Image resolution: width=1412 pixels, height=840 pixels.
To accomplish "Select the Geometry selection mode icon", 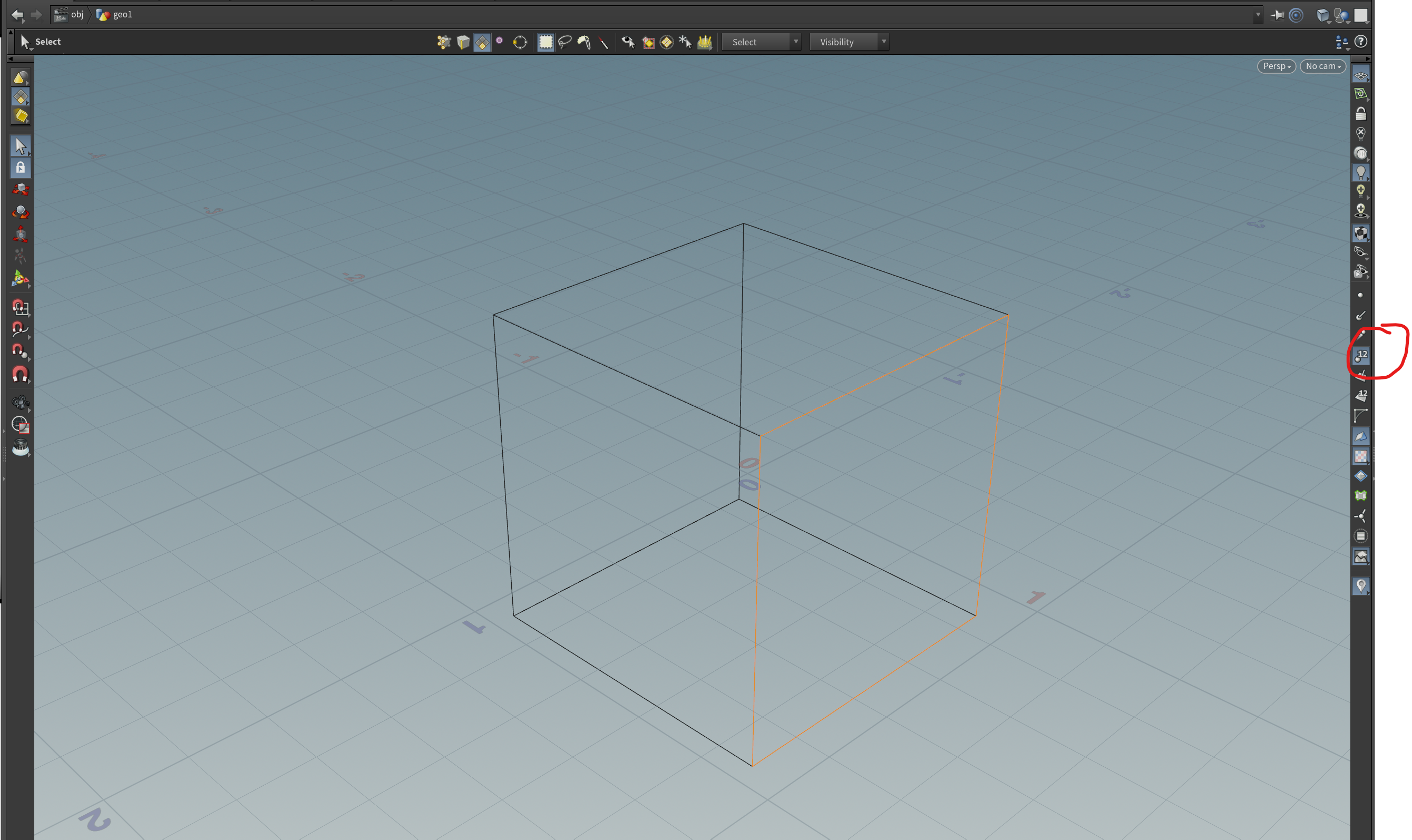I will coord(21,97).
